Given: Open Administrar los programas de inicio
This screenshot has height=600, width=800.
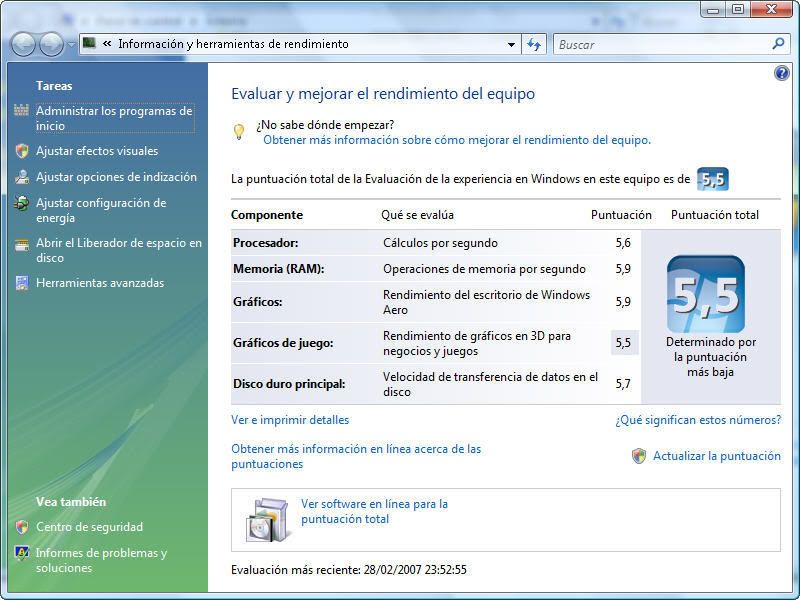Looking at the screenshot, I should [114, 118].
